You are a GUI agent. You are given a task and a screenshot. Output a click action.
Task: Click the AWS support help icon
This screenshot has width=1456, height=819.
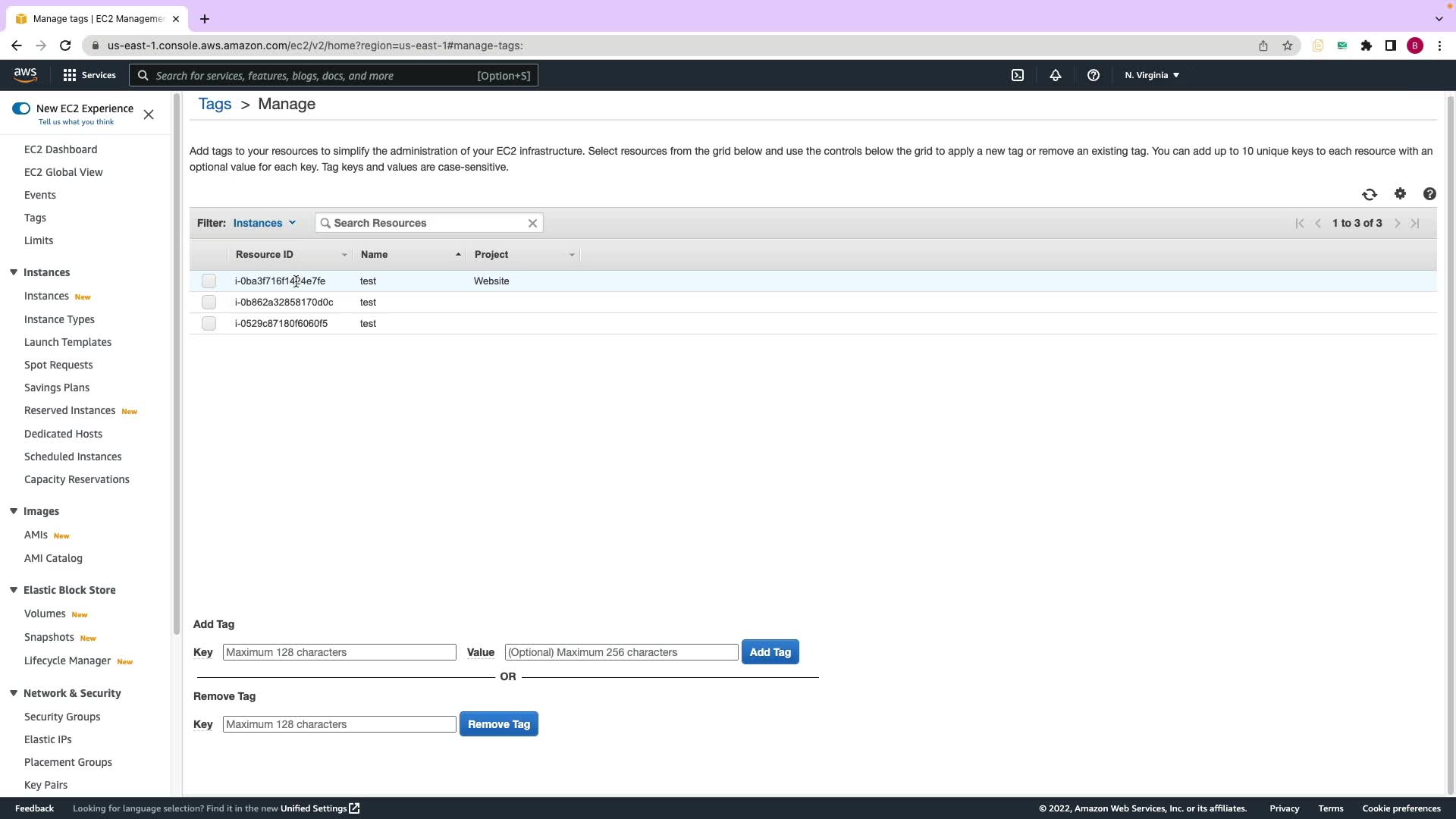[x=1093, y=75]
